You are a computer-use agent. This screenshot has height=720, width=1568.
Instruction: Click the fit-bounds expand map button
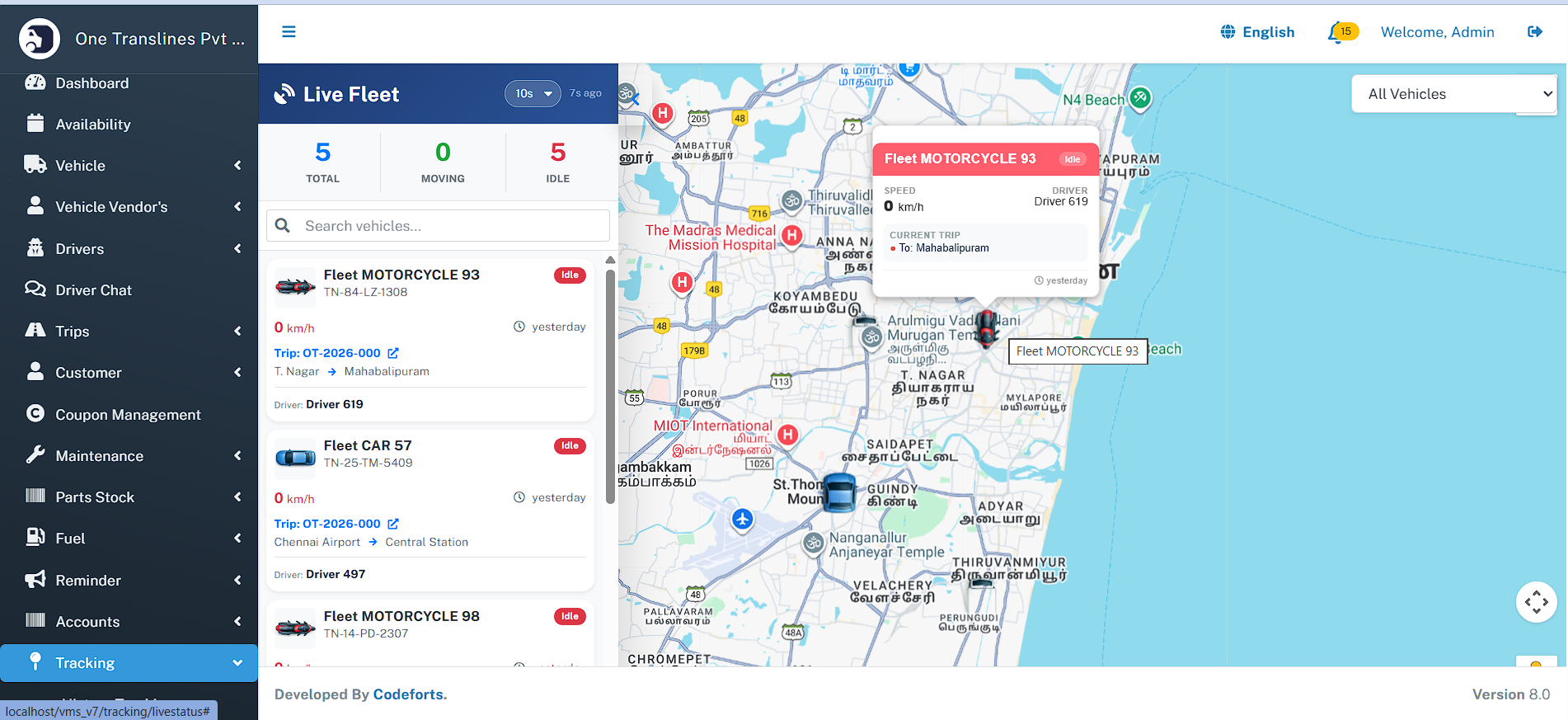tap(1536, 602)
